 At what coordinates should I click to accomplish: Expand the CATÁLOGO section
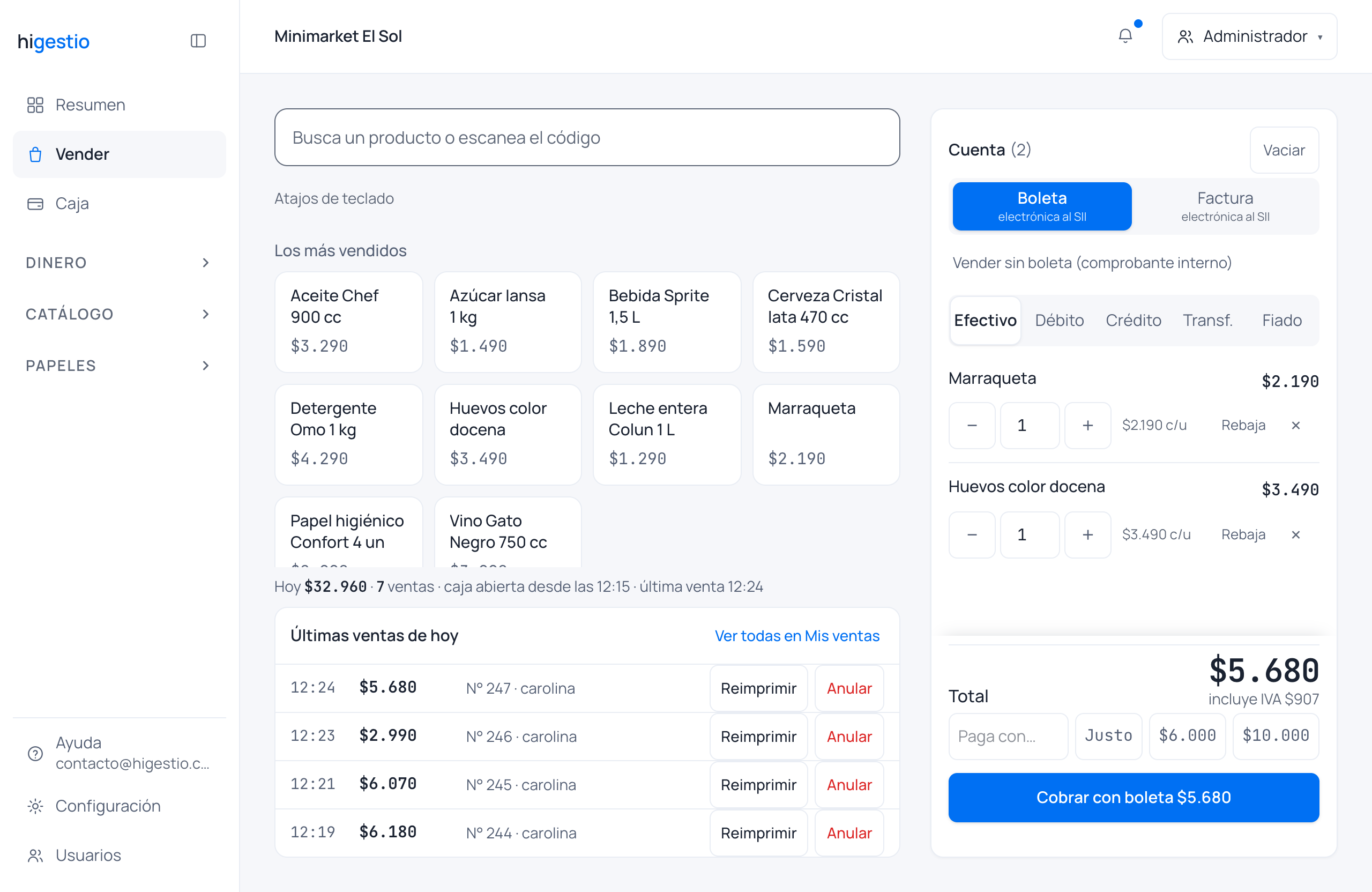coord(120,314)
